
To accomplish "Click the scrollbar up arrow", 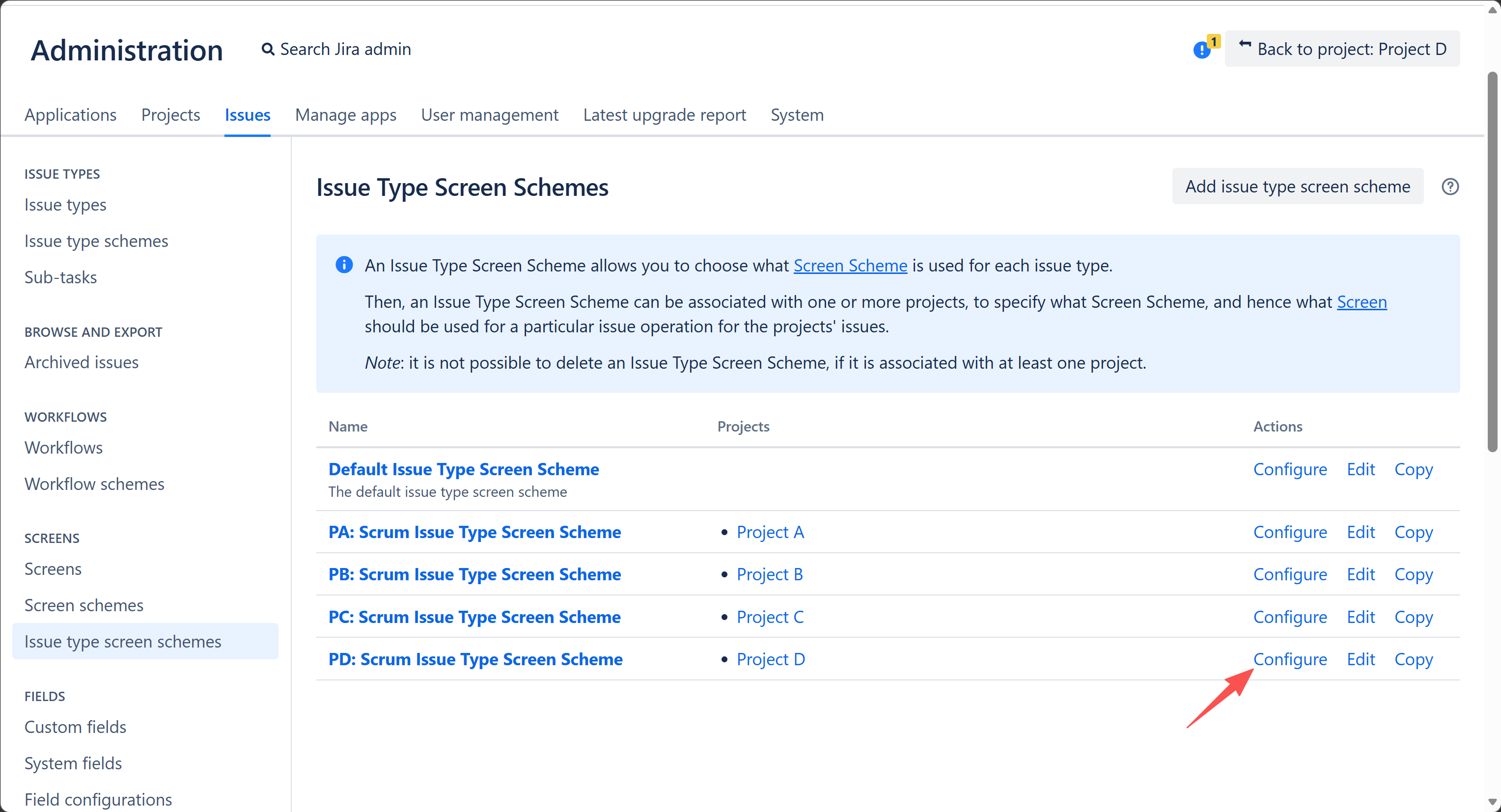I will tap(1492, 10).
